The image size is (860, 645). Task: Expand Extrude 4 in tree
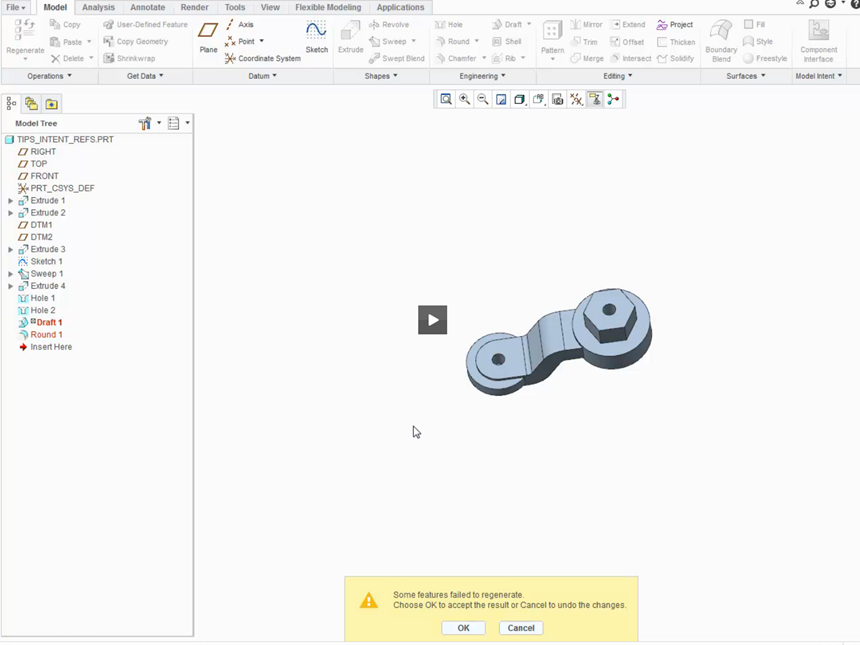pos(10,286)
